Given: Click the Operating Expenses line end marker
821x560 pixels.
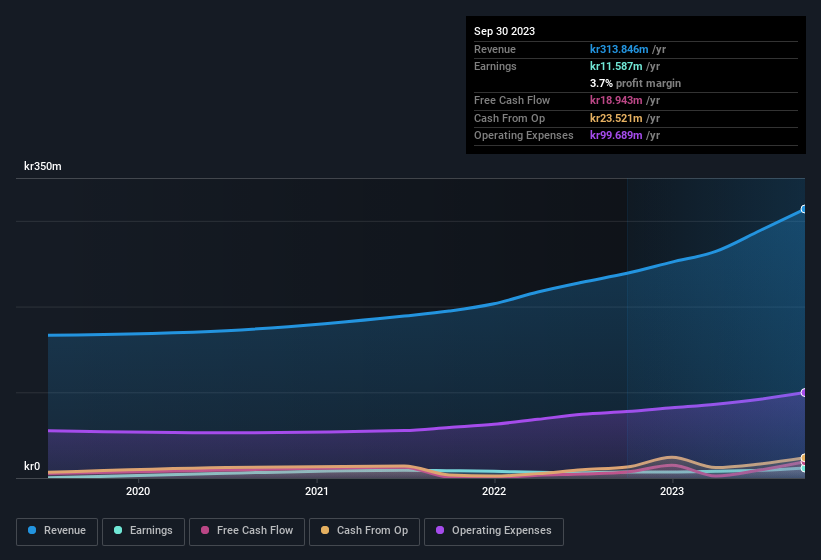Looking at the screenshot, I should (804, 393).
